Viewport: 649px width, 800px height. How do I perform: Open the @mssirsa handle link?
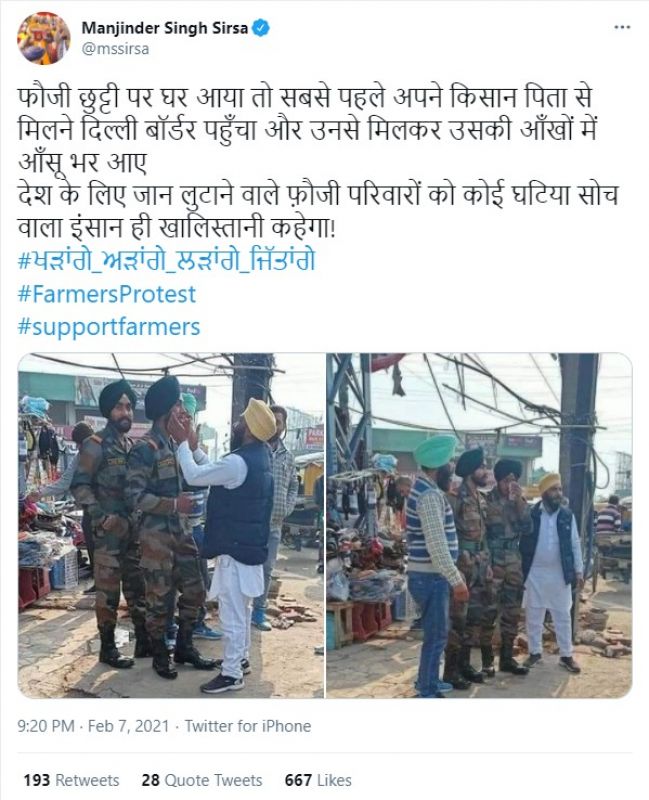coord(115,49)
